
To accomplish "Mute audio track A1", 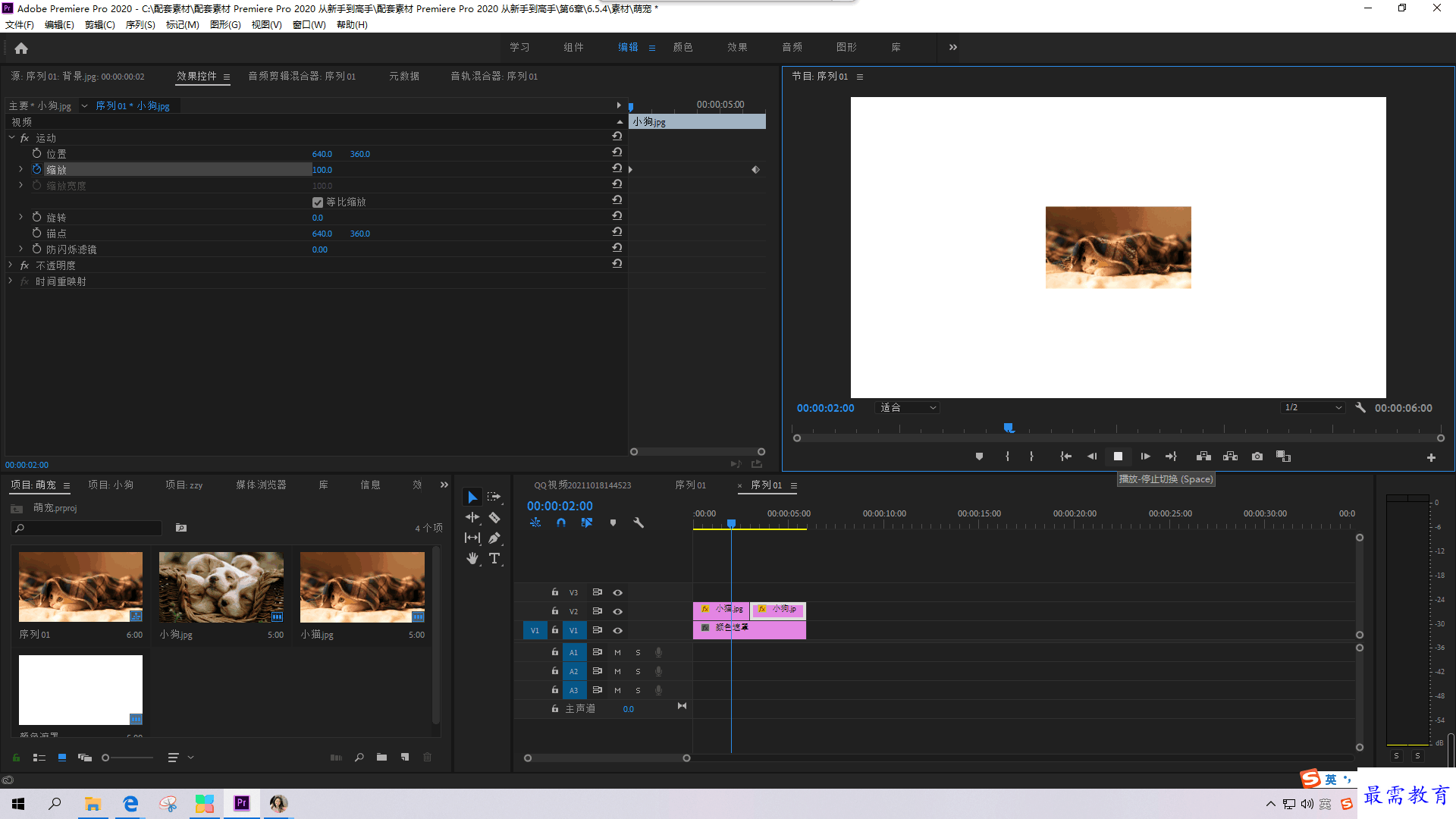I will coord(617,652).
